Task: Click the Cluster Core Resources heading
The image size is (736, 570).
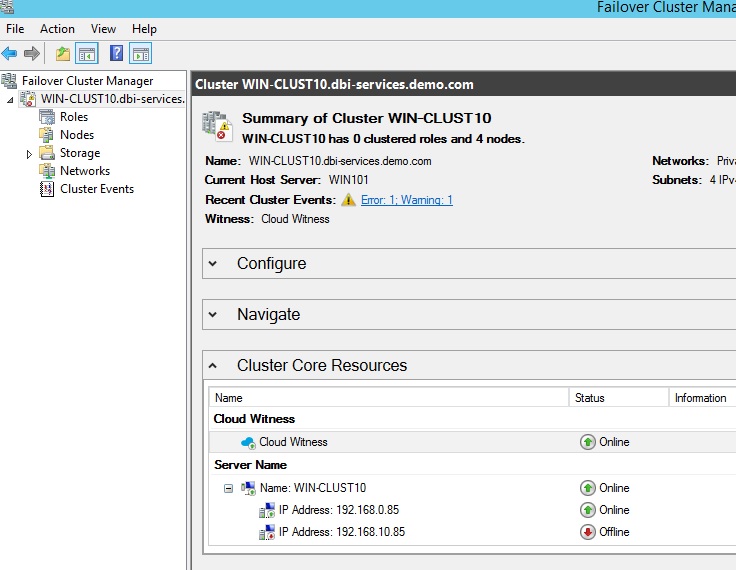Action: pyautogui.click(x=322, y=365)
